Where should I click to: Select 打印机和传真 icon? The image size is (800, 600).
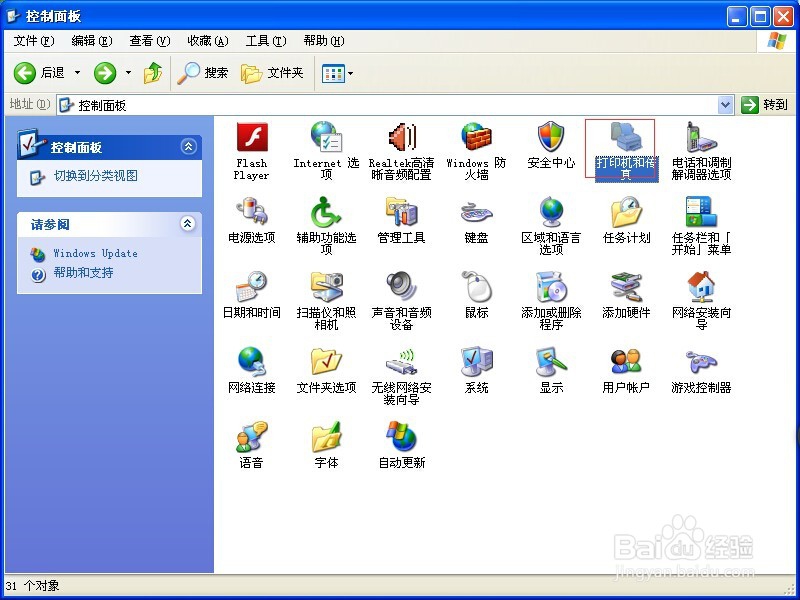click(x=626, y=137)
